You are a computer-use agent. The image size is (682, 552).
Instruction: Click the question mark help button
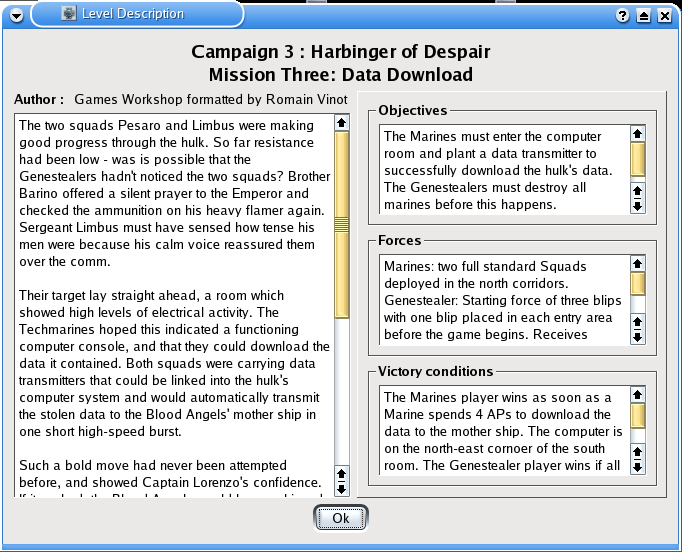pyautogui.click(x=622, y=16)
